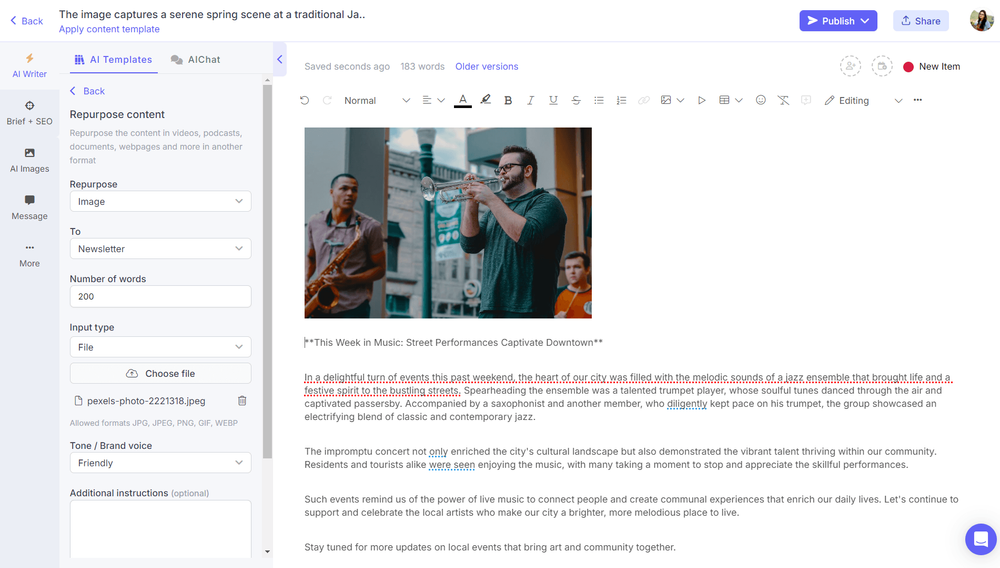Open AI Writer in the sidebar
The width and height of the screenshot is (1000, 568).
pyautogui.click(x=29, y=66)
